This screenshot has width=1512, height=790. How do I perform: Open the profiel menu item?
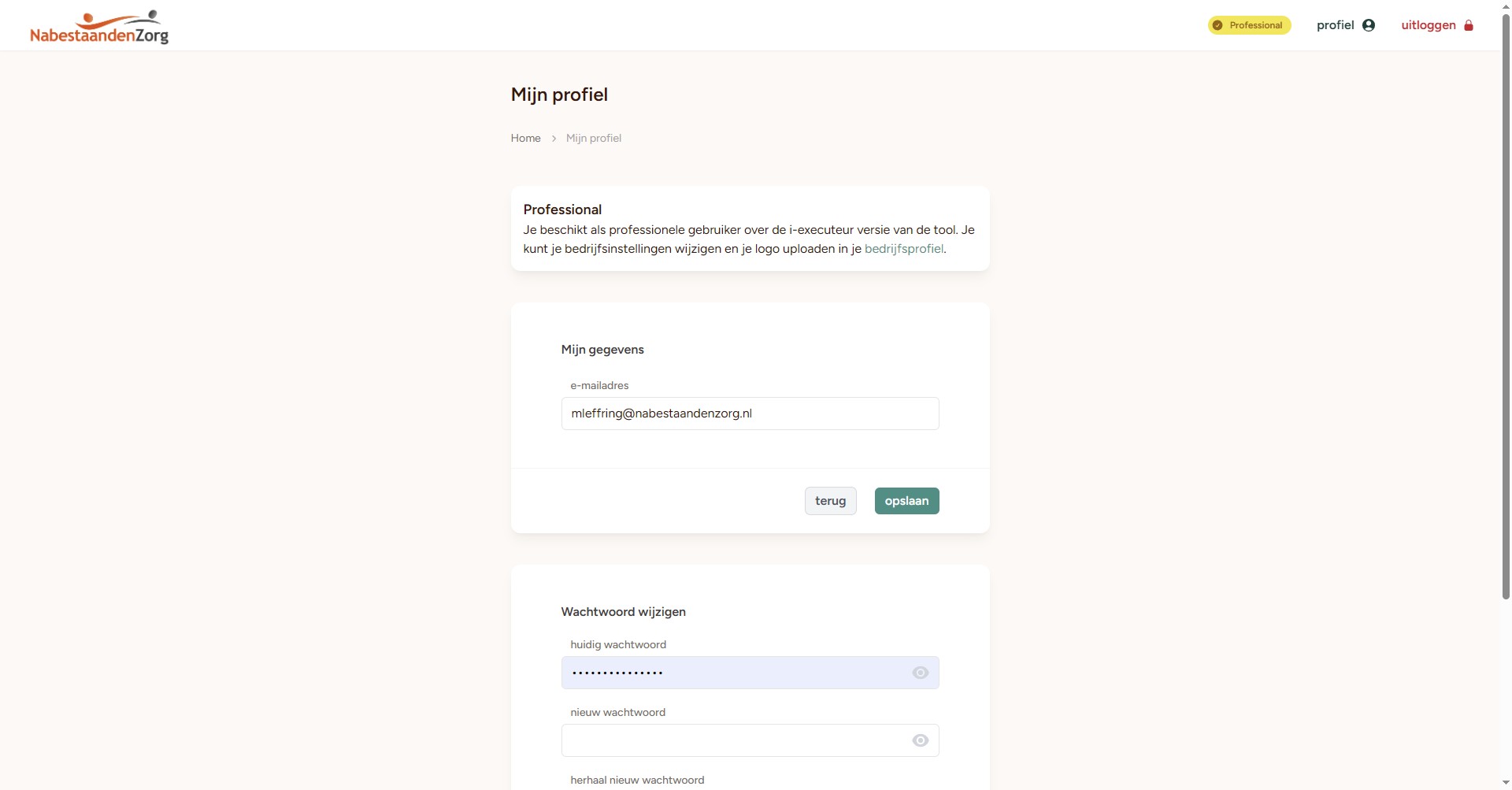(1336, 25)
